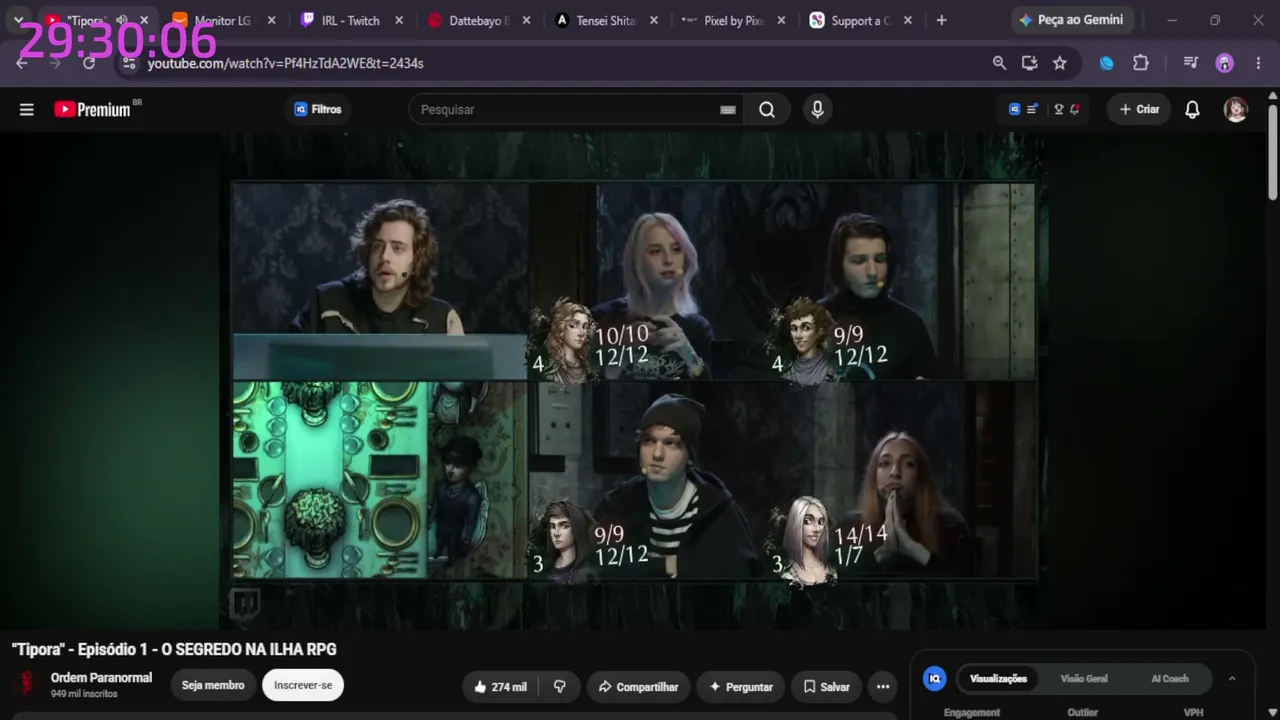This screenshot has height=720, width=1280.
Task: Close the Tensei Shita tab
Action: 654,21
